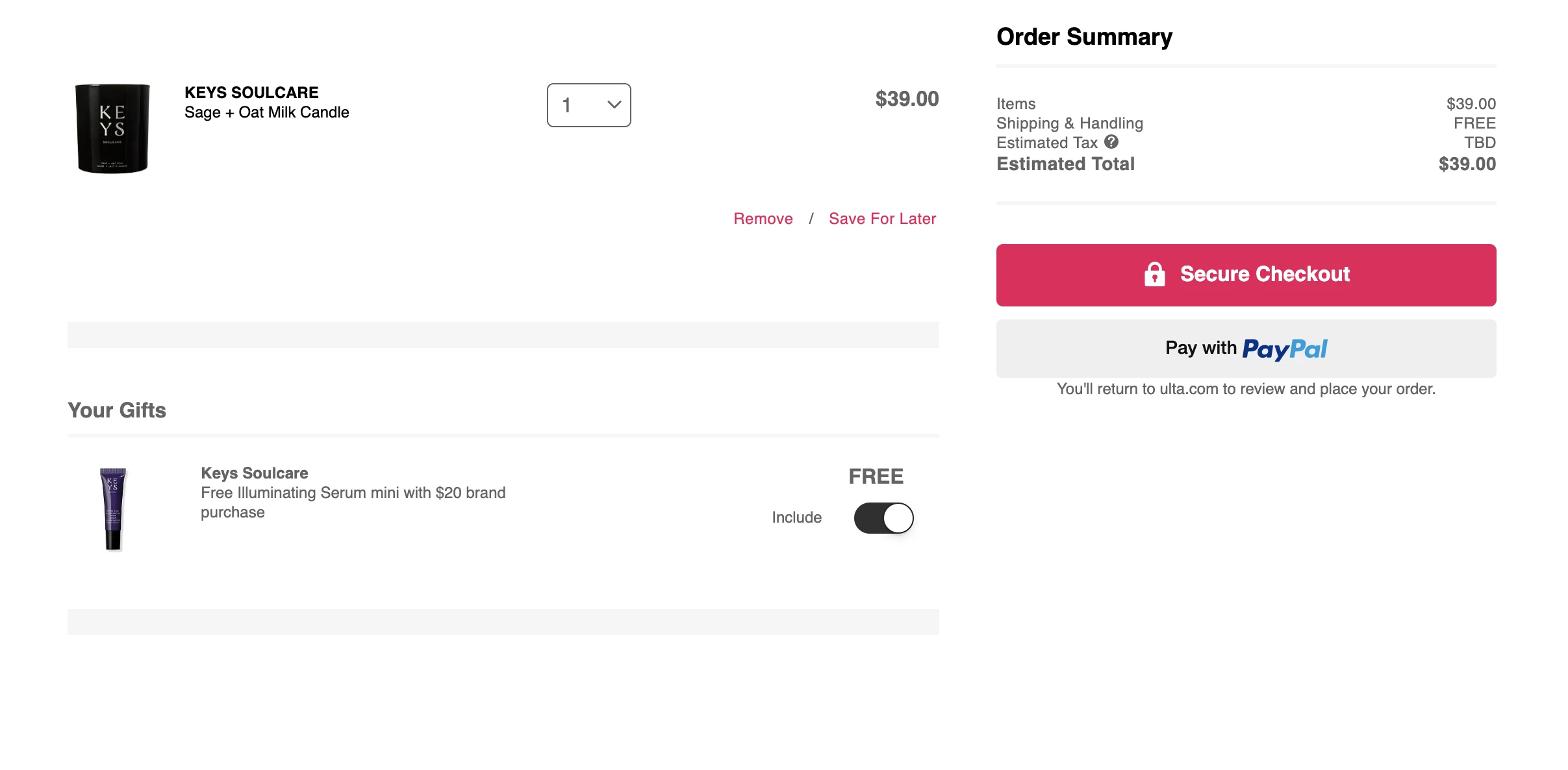Click the "Pay with" text on PayPal button
This screenshot has width=1568, height=770.
1200,348
